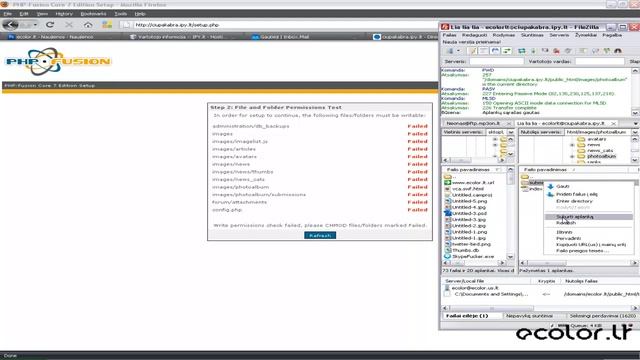
Task: Open Firefox back/forward history dropdown
Action: coord(36,25)
